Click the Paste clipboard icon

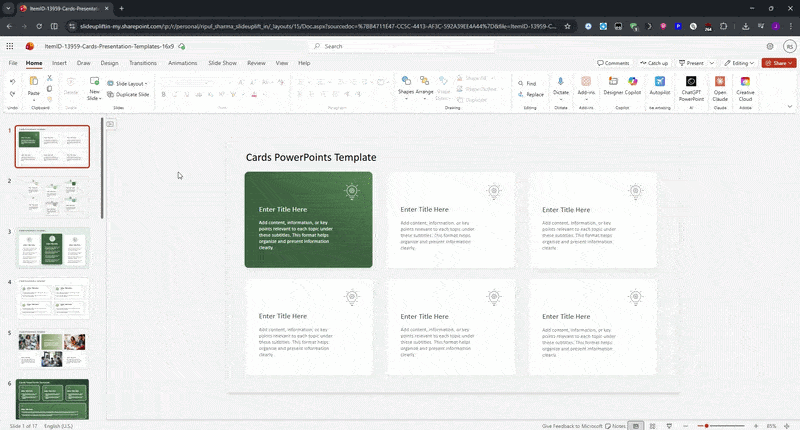(34, 81)
